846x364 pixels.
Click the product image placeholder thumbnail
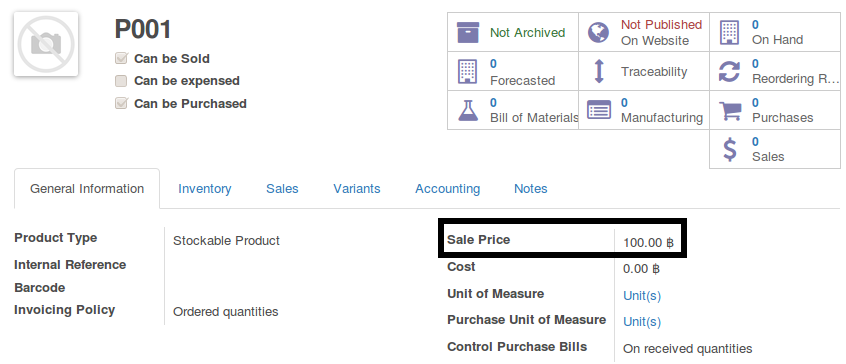tap(46, 44)
